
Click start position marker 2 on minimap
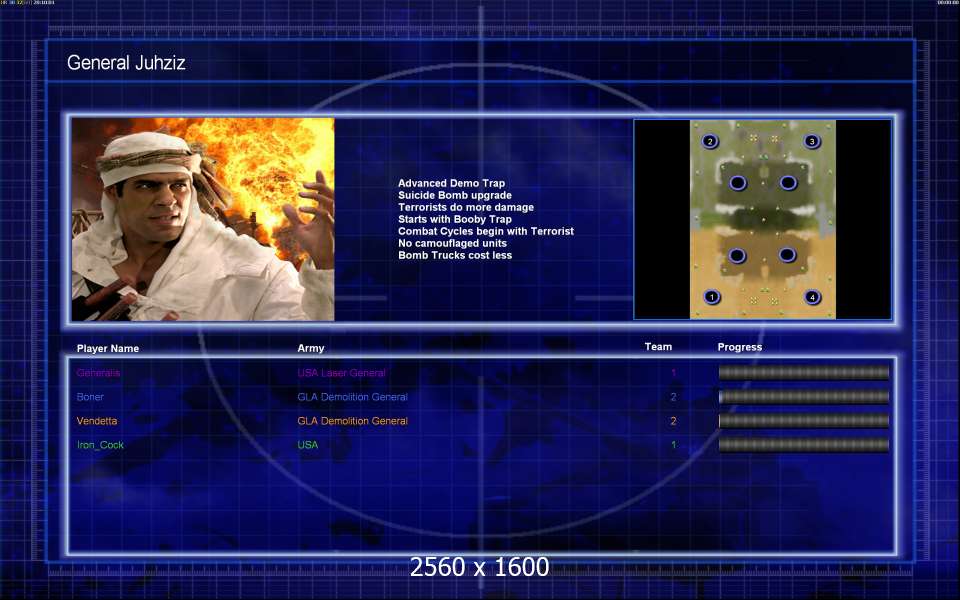click(x=710, y=141)
